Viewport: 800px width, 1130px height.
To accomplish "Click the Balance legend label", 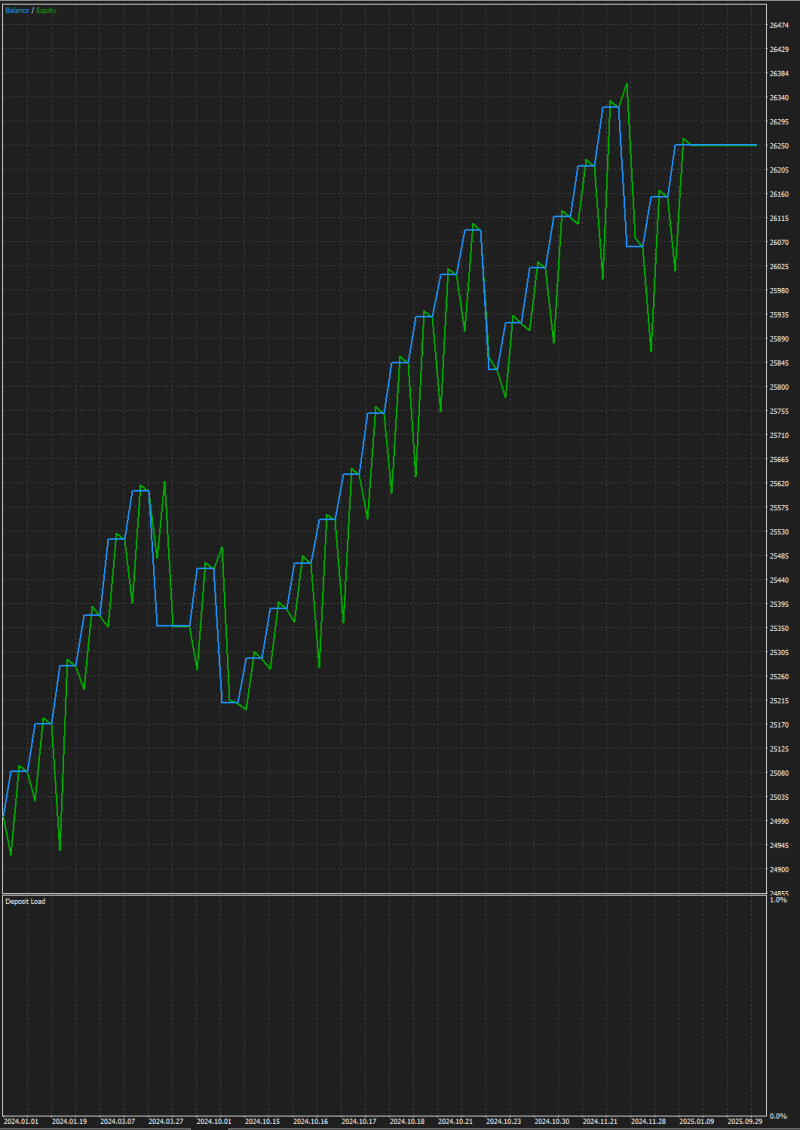I will [17, 11].
